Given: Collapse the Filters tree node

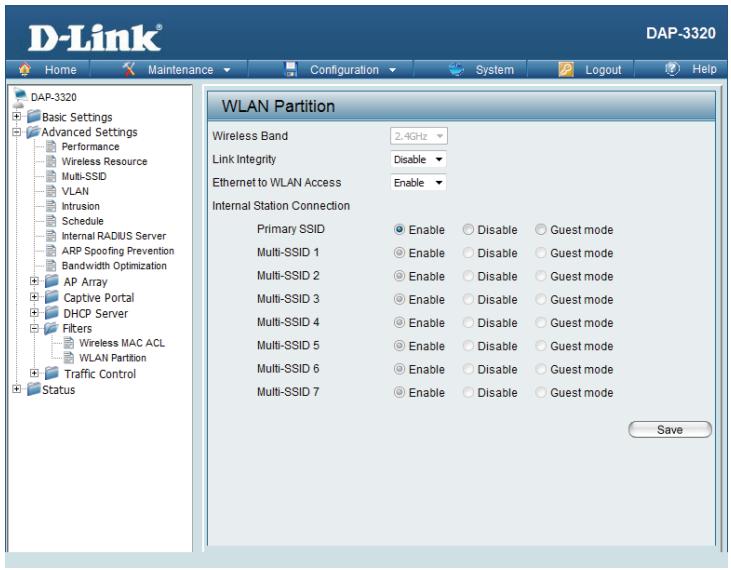Looking at the screenshot, I should [34, 328].
